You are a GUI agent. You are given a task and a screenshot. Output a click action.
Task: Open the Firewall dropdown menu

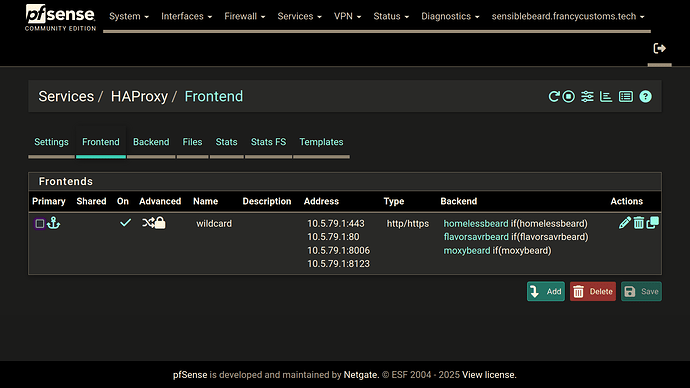tap(245, 16)
